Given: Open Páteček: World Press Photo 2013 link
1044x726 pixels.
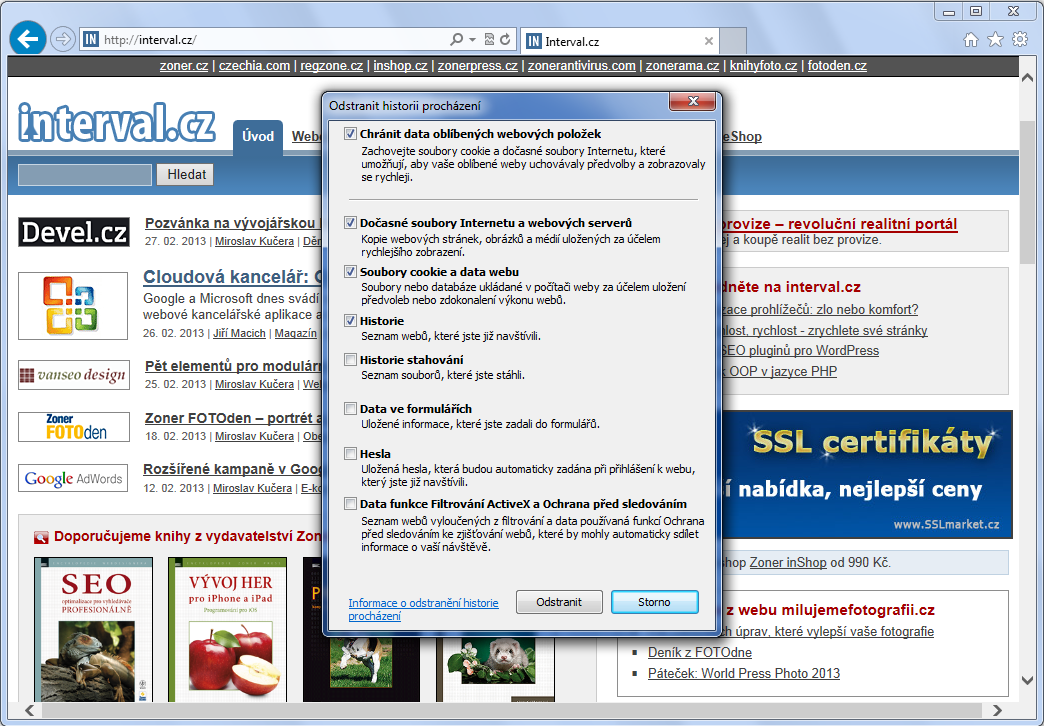Looking at the screenshot, I should (744, 673).
